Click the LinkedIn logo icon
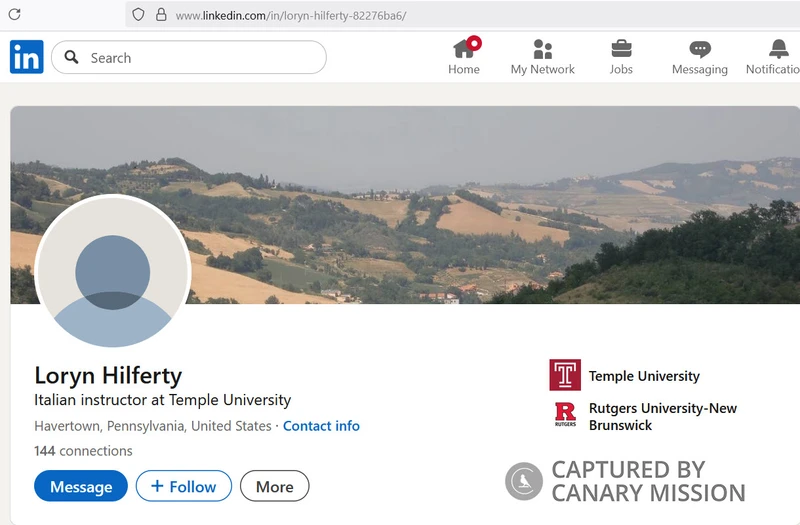 pos(27,57)
